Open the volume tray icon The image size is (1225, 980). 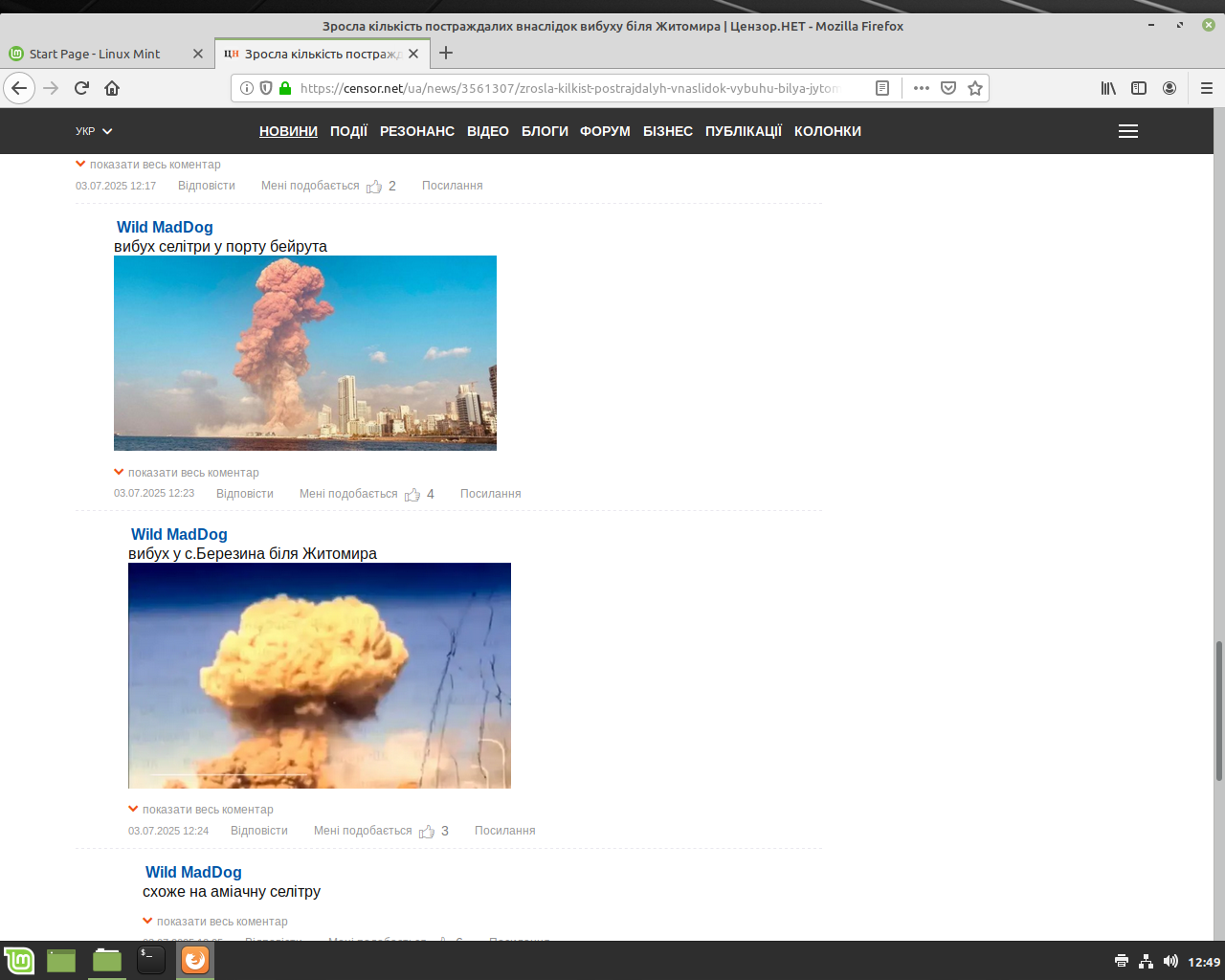pyautogui.click(x=1170, y=961)
